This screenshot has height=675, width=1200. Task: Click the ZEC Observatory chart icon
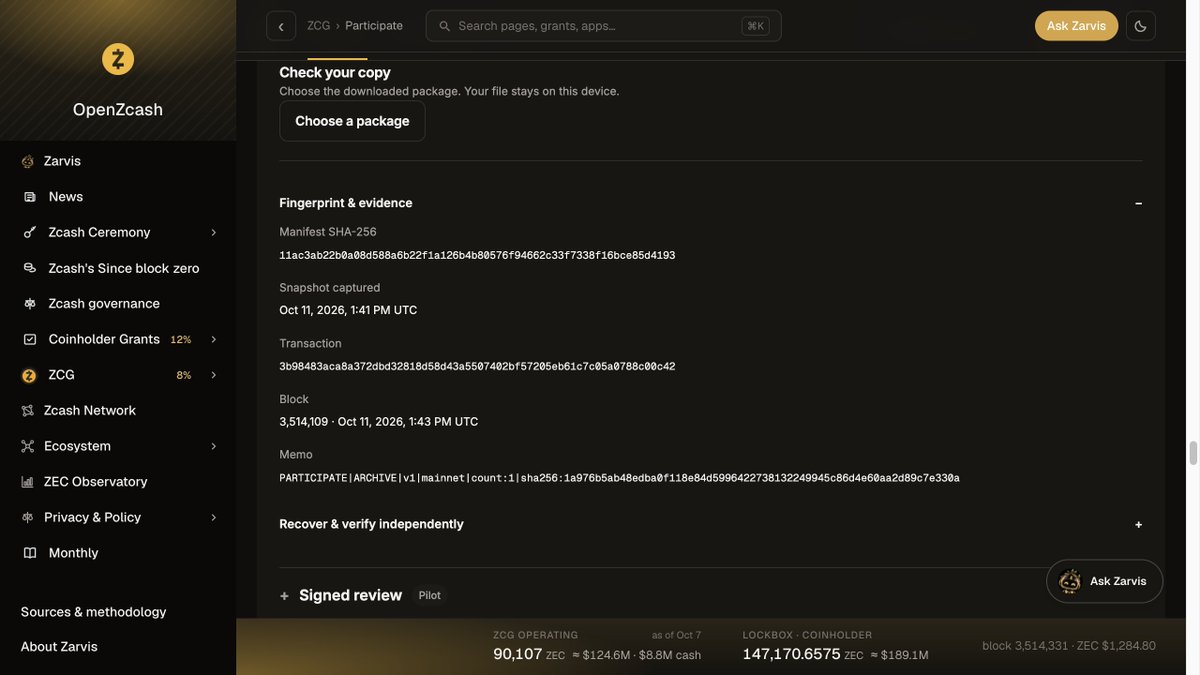[28, 482]
